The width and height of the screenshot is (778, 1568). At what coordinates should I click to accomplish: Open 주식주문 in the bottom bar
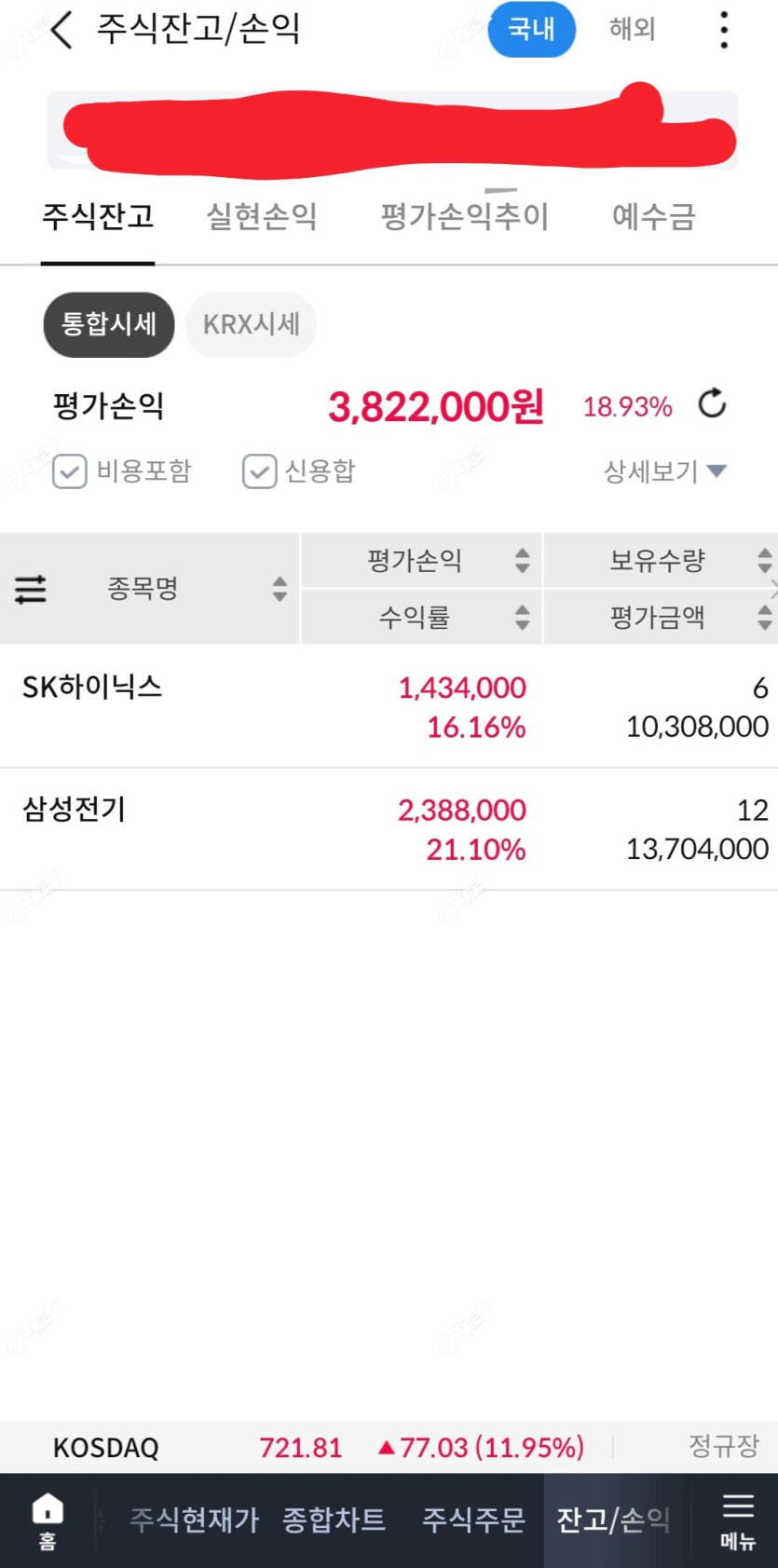coord(474,1520)
